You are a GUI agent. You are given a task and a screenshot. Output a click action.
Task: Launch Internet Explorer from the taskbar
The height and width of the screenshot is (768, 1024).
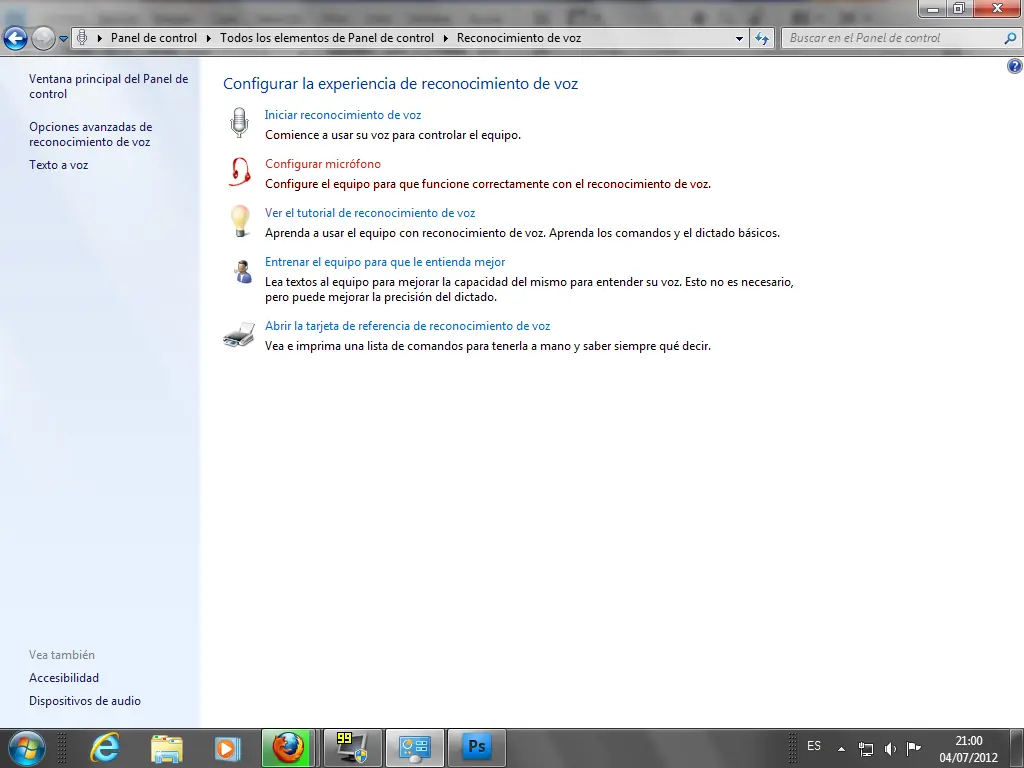pos(104,748)
